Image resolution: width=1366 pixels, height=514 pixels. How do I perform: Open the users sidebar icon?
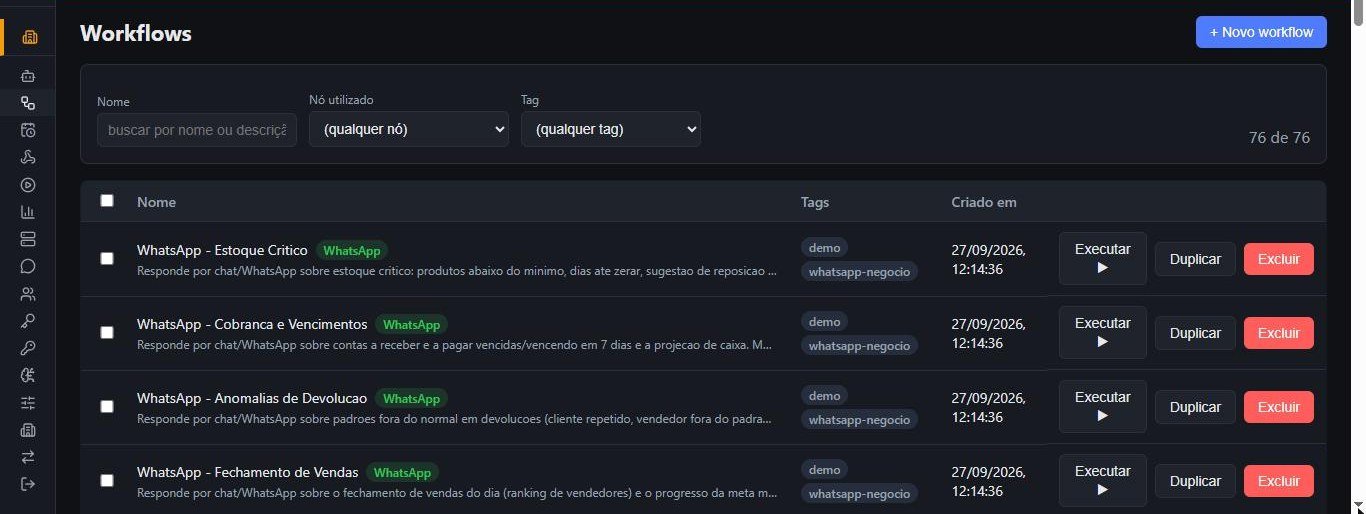tap(28, 294)
